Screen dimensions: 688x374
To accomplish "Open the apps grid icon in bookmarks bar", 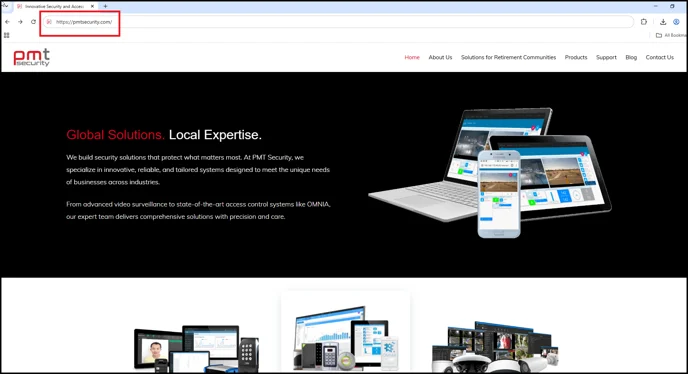I will click(7, 35).
